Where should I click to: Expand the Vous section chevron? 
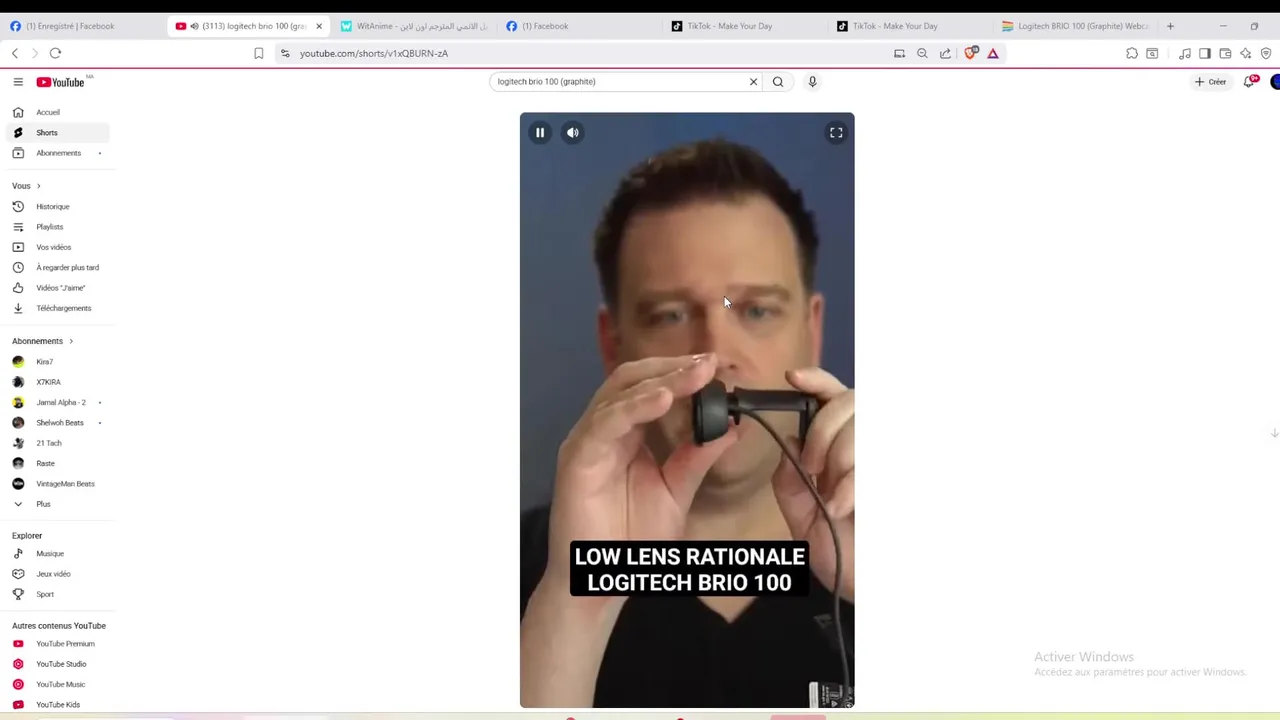[39, 186]
